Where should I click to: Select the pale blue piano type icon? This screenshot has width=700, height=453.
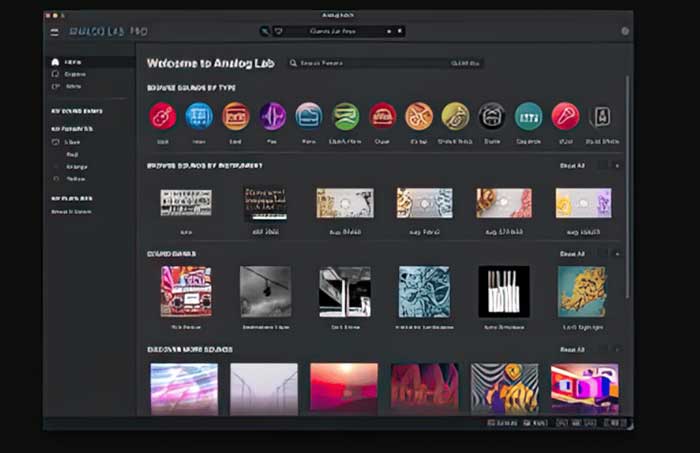pyautogui.click(x=309, y=116)
